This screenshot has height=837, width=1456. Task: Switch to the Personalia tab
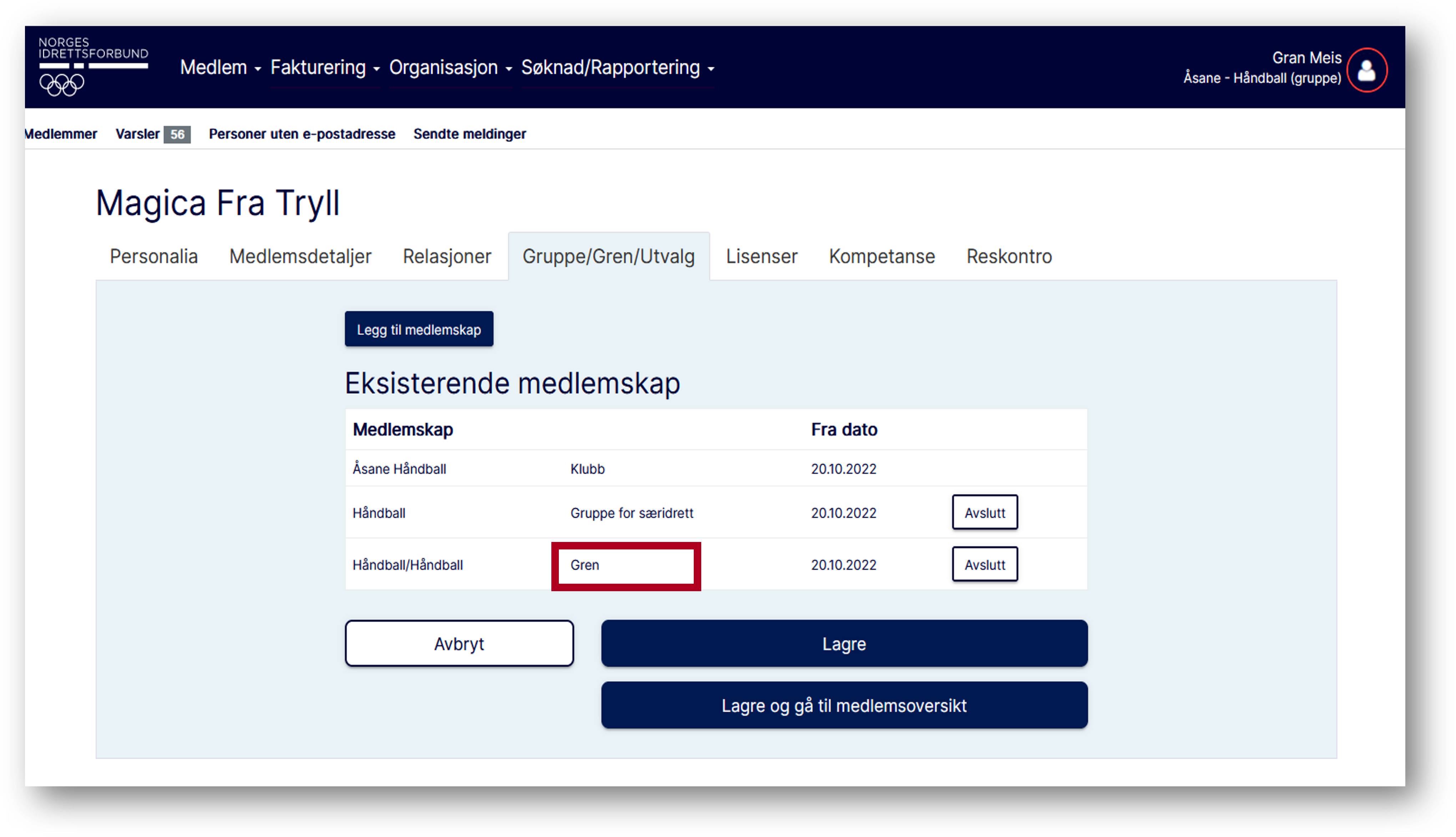[153, 257]
